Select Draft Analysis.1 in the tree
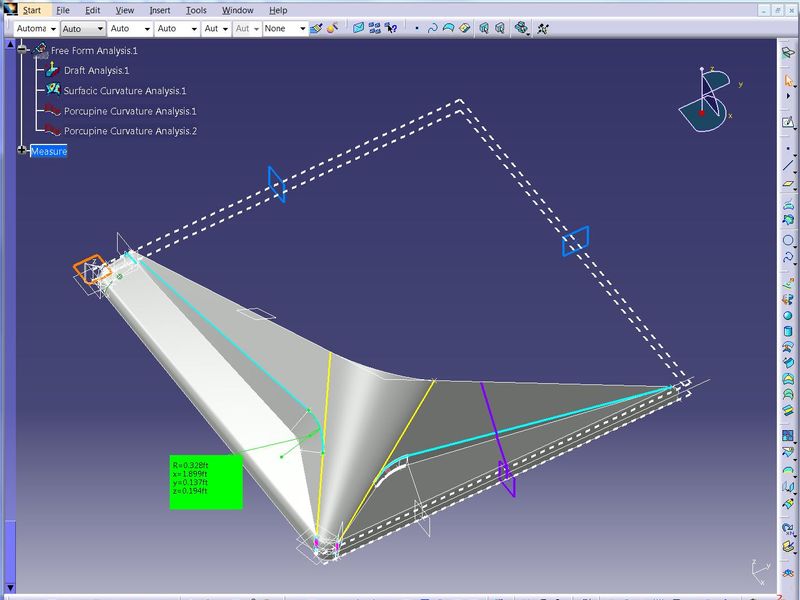 96,70
